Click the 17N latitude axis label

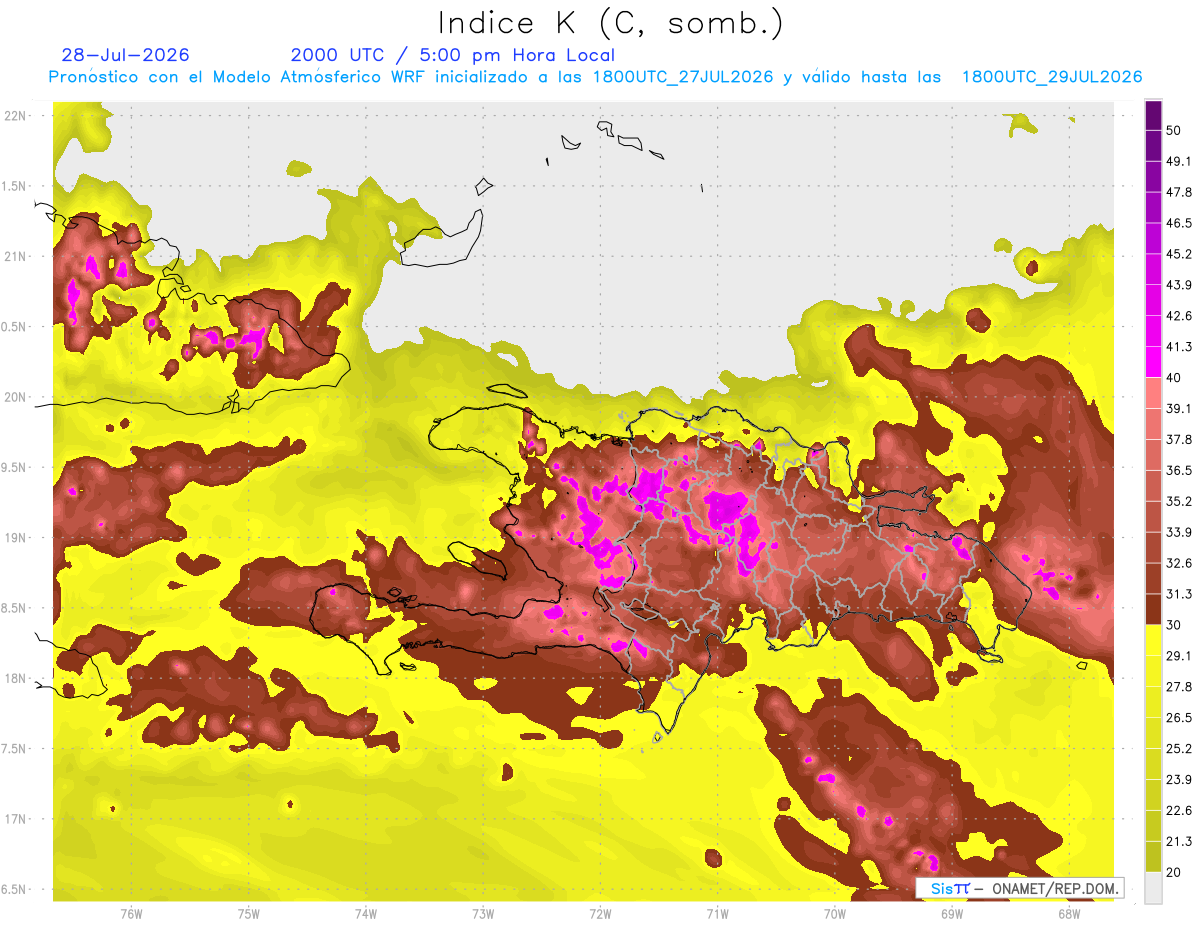pyautogui.click(x=16, y=819)
